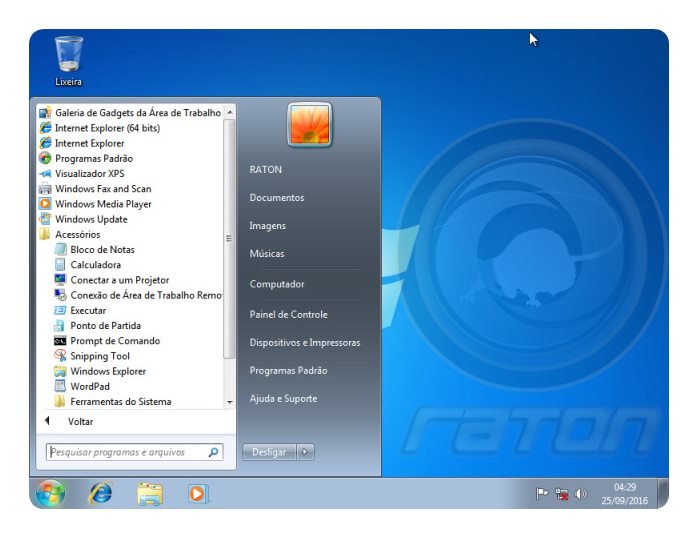698x538 pixels.
Task: Click the Desligar button
Action: [x=269, y=452]
